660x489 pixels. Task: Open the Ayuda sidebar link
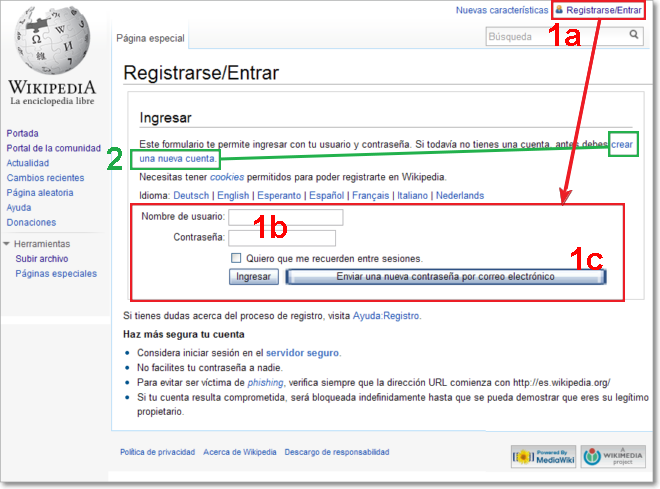click(19, 207)
